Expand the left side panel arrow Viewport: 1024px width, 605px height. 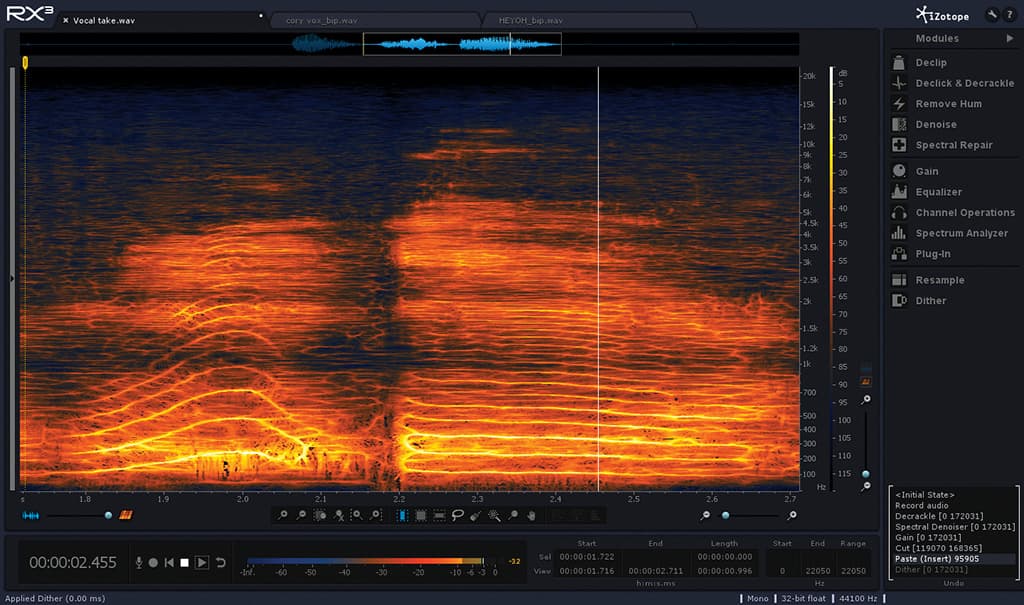12,278
